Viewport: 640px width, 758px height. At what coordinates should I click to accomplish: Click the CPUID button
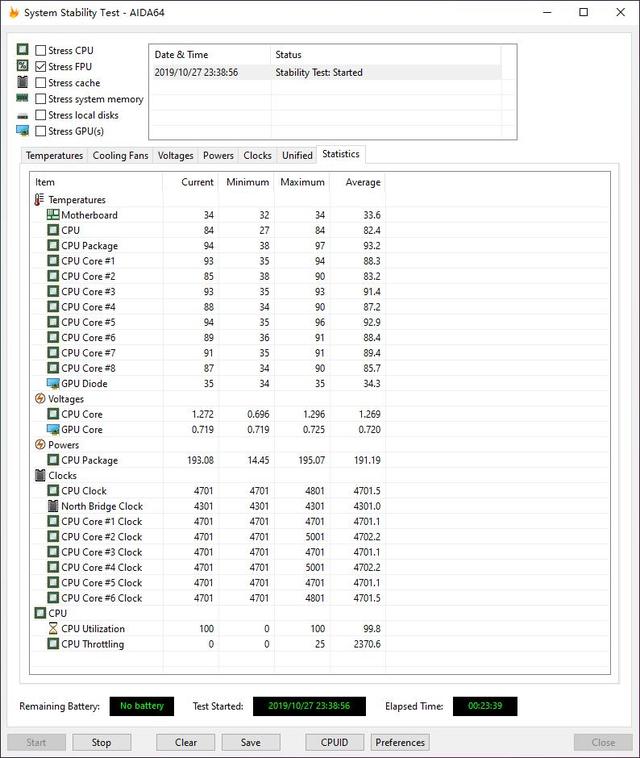334,743
